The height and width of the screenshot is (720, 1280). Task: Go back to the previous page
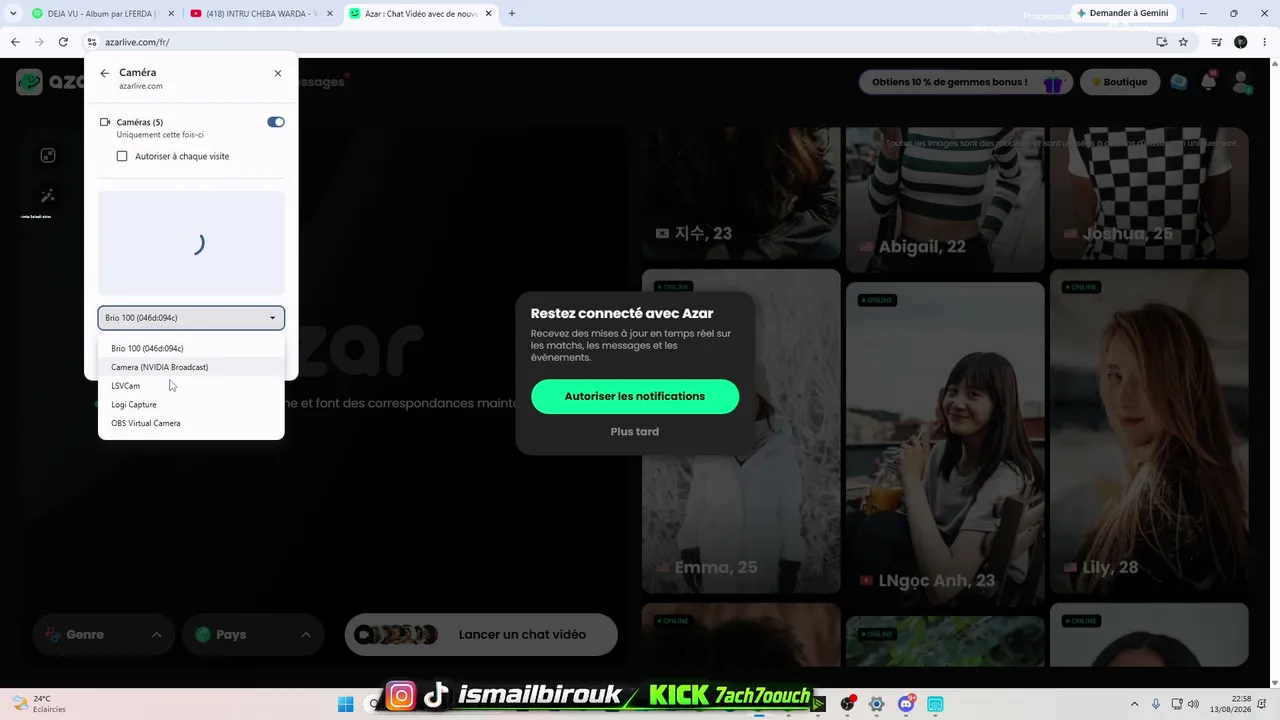[x=15, y=42]
